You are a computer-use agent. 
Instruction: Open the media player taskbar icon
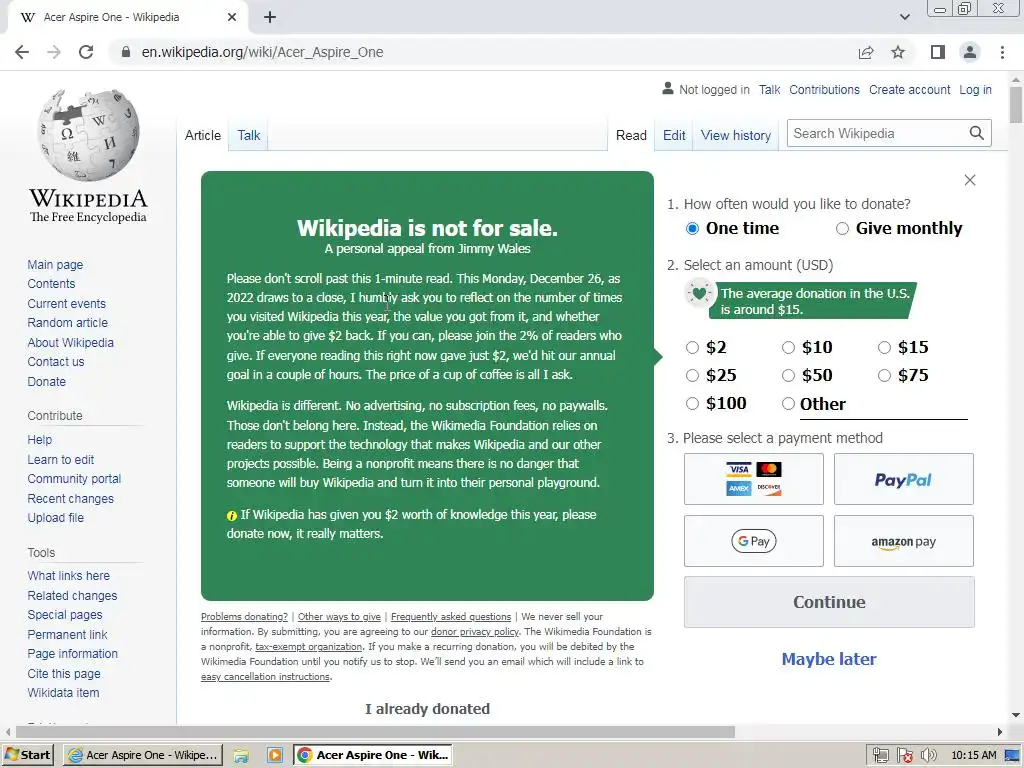tap(274, 756)
